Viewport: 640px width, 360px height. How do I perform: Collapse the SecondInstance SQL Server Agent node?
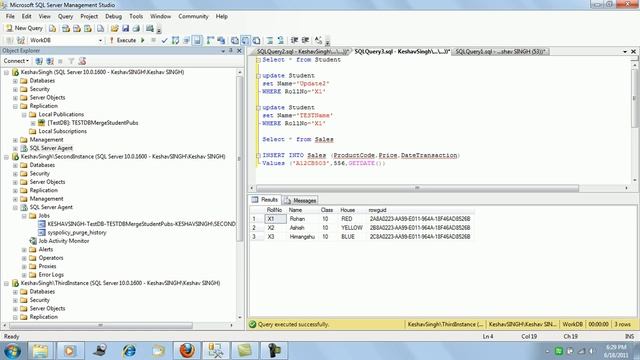click(15, 207)
